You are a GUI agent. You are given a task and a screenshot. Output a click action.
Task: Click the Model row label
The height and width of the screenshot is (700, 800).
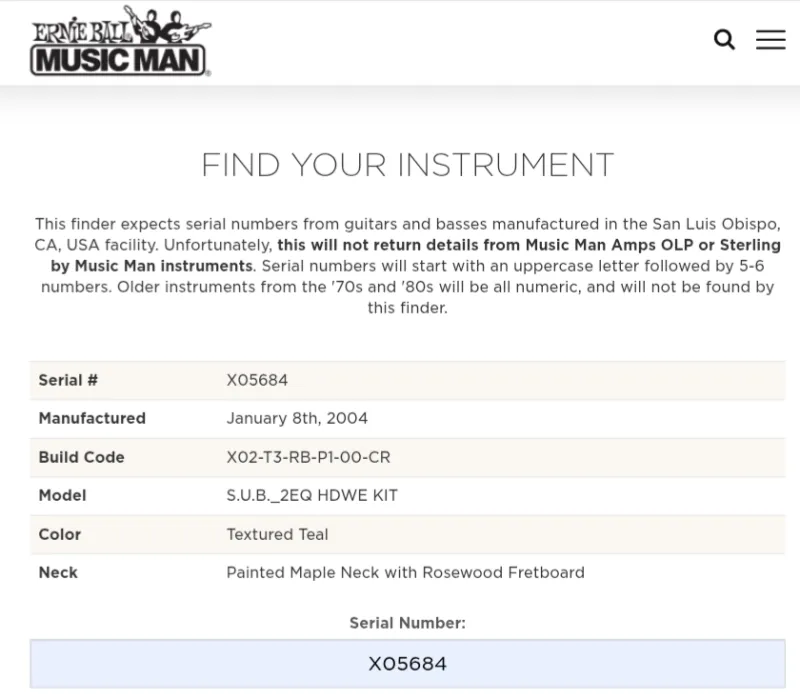(63, 495)
